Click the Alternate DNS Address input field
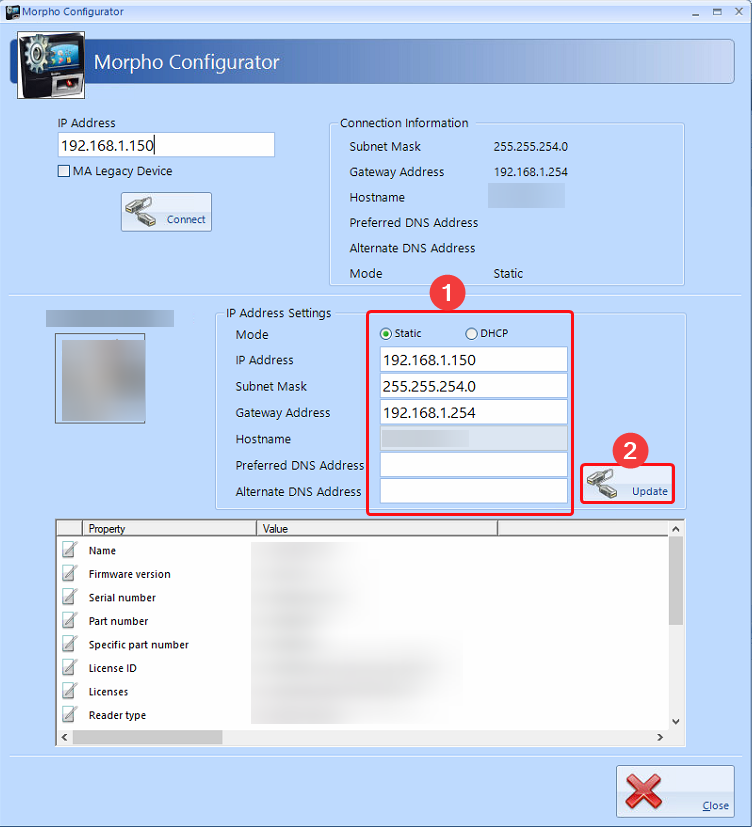The height and width of the screenshot is (827, 752). tap(474, 491)
